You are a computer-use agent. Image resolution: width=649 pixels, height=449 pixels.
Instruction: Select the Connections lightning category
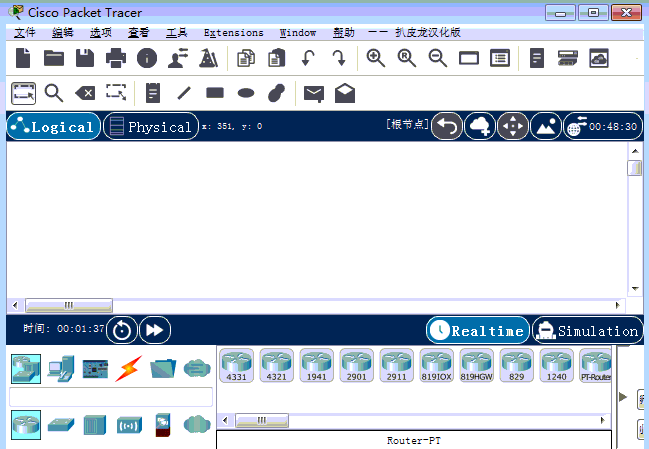(129, 368)
